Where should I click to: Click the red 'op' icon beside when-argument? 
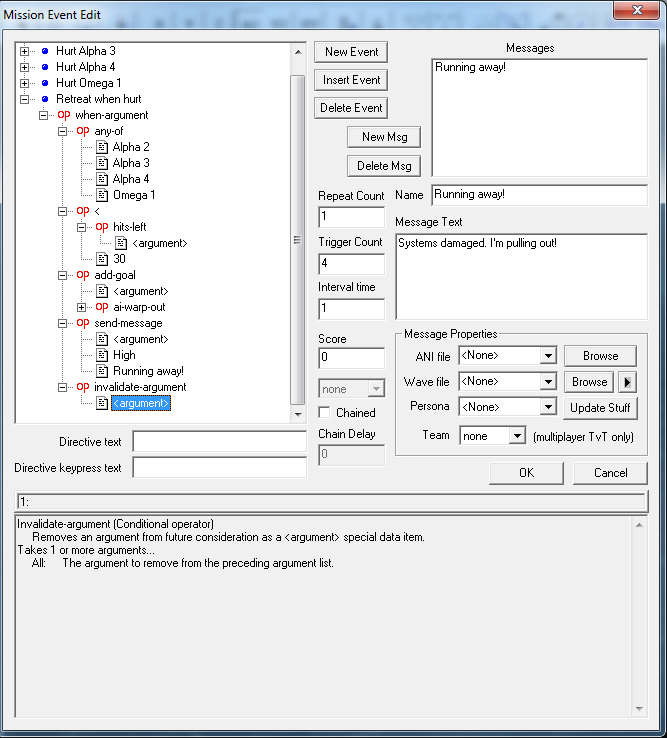tap(64, 115)
